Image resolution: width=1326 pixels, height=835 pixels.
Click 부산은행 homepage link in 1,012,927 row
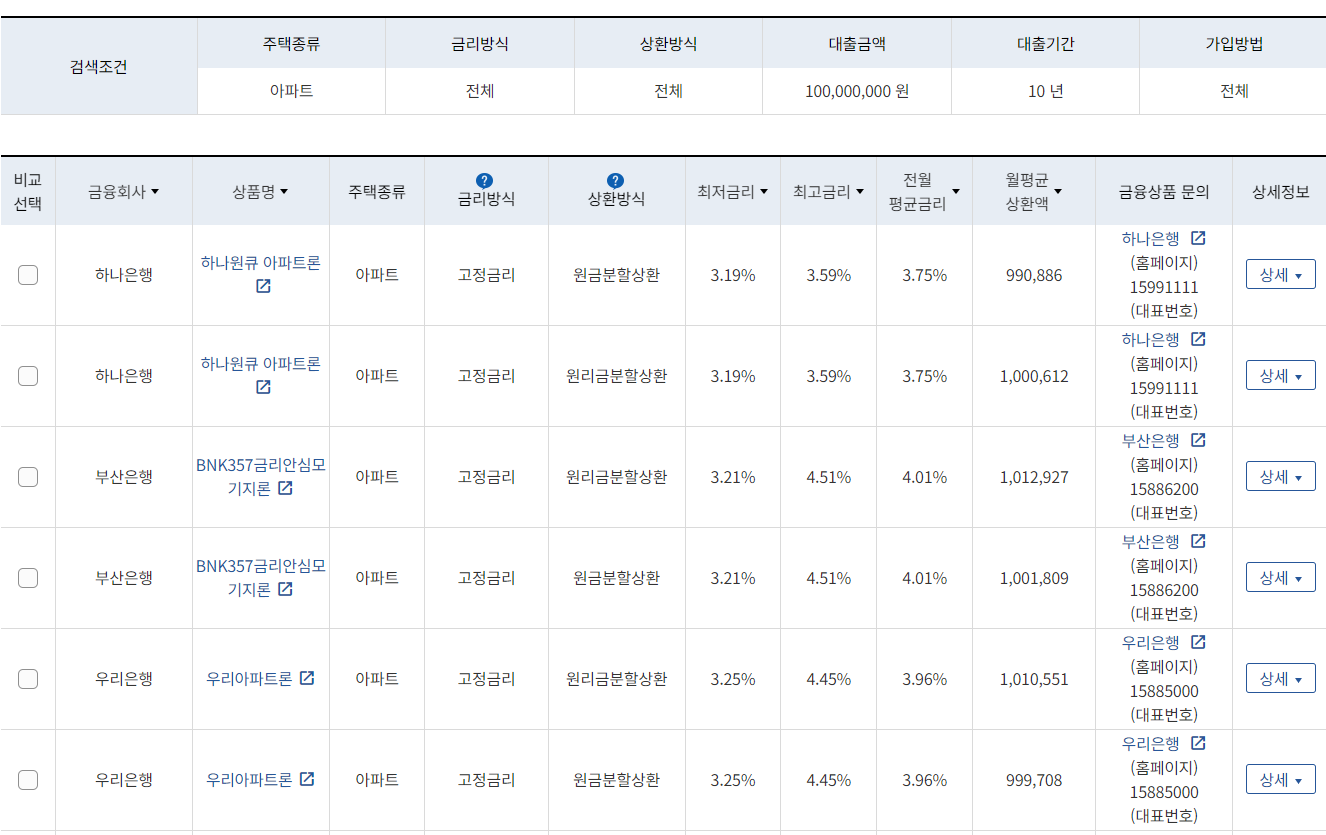[x=1151, y=441]
